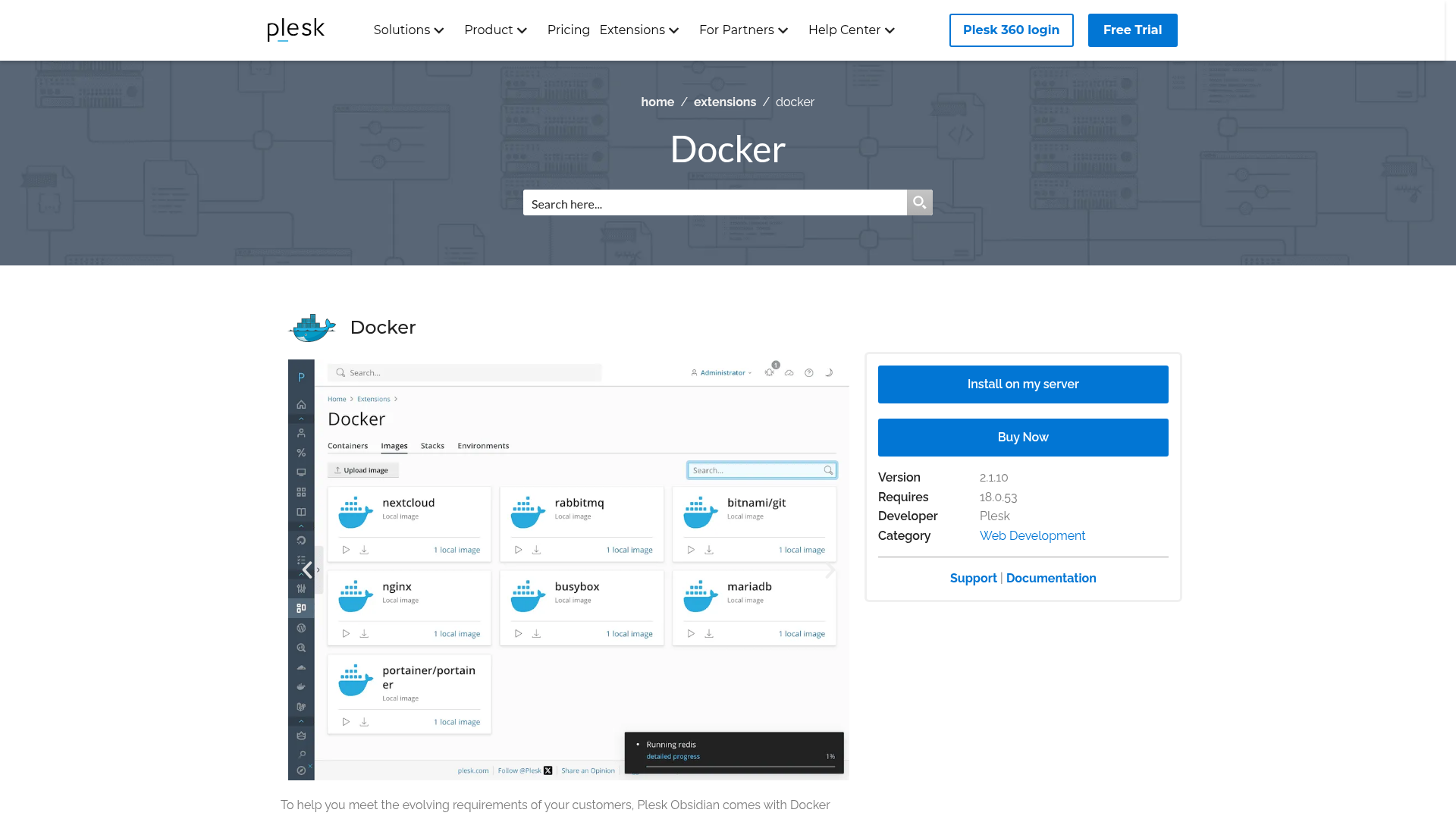The image size is (1456, 819).
Task: Click 'detailed progress' in Running redis toast
Action: [673, 757]
